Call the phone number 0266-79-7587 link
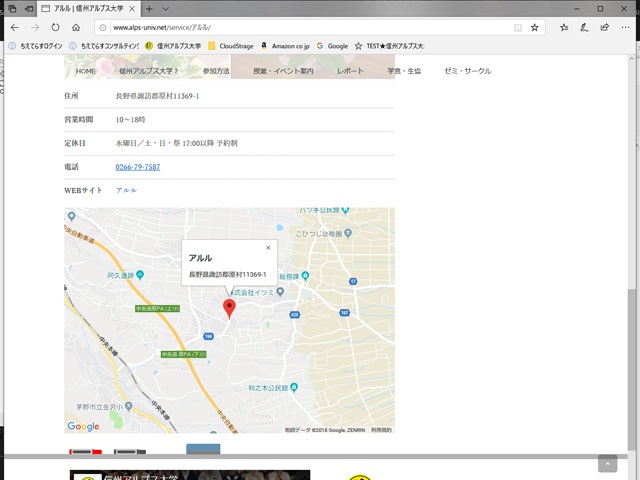Screen dimensions: 640x480 point(138,167)
